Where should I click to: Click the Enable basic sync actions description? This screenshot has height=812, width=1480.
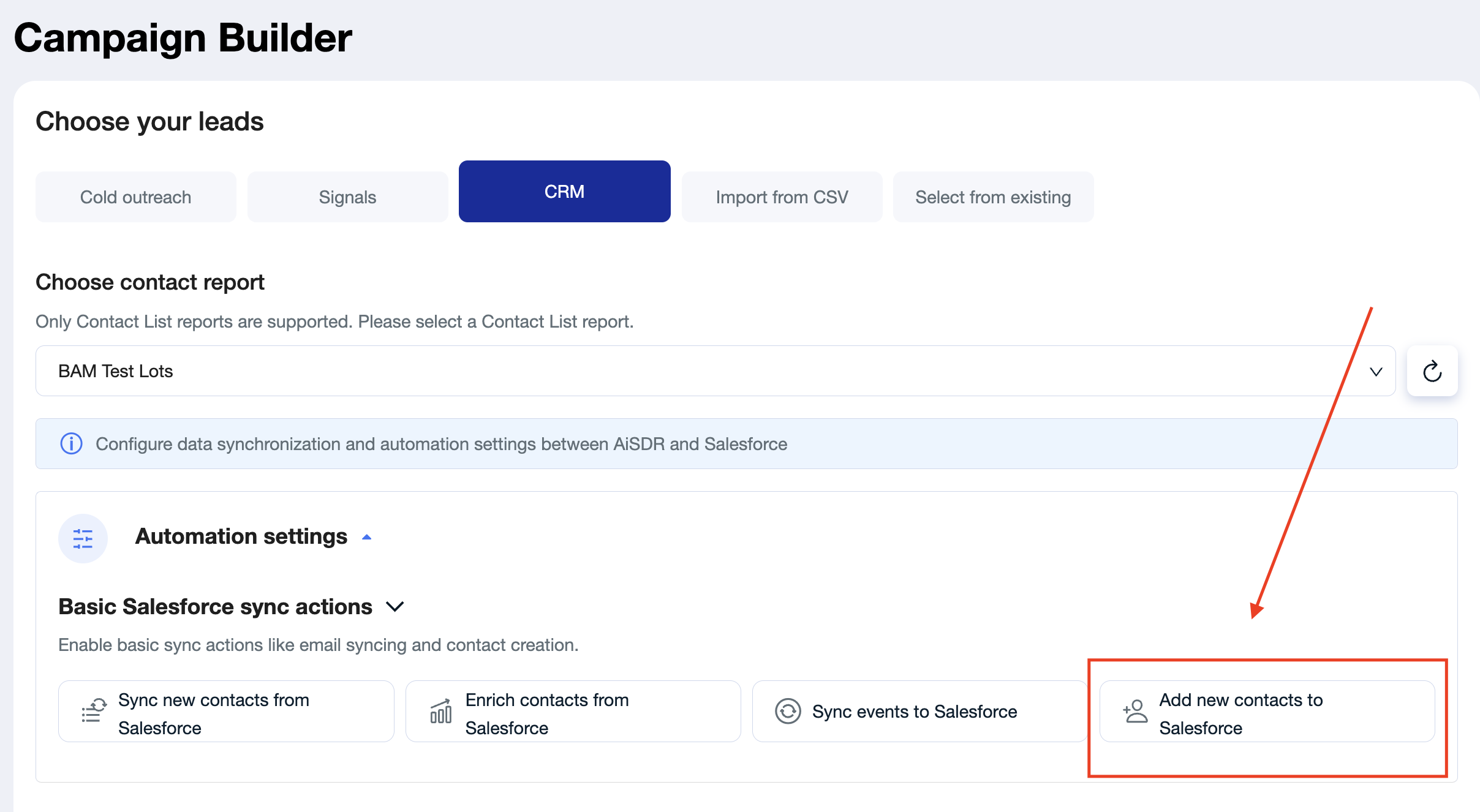[x=319, y=645]
